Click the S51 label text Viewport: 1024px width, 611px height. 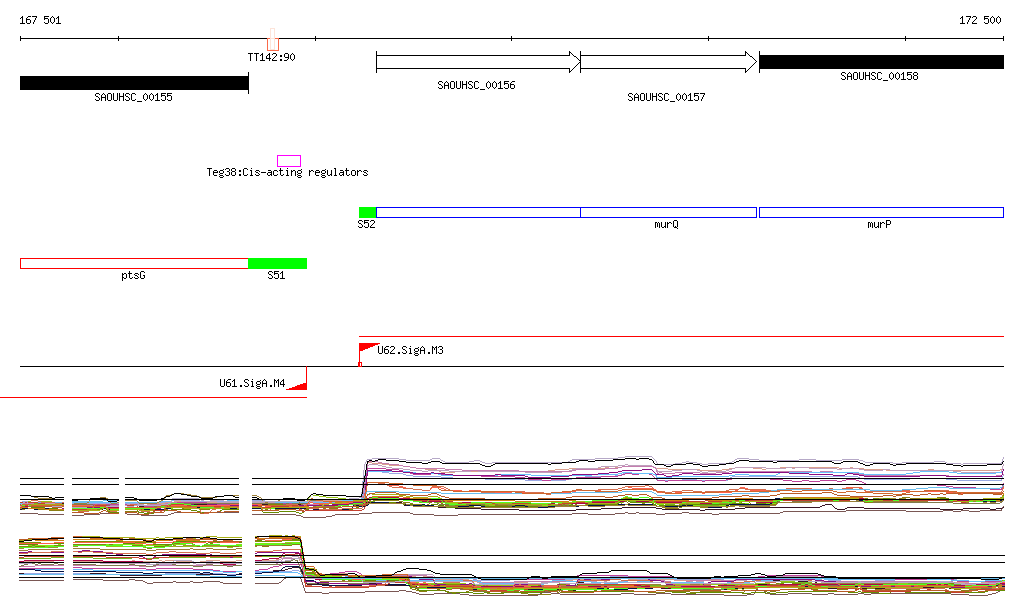click(276, 275)
